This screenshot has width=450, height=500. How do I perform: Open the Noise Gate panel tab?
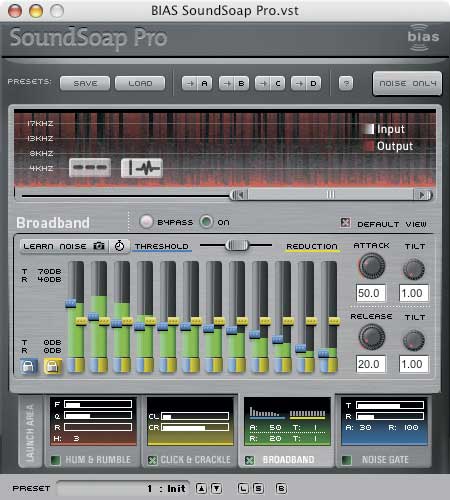pos(385,460)
